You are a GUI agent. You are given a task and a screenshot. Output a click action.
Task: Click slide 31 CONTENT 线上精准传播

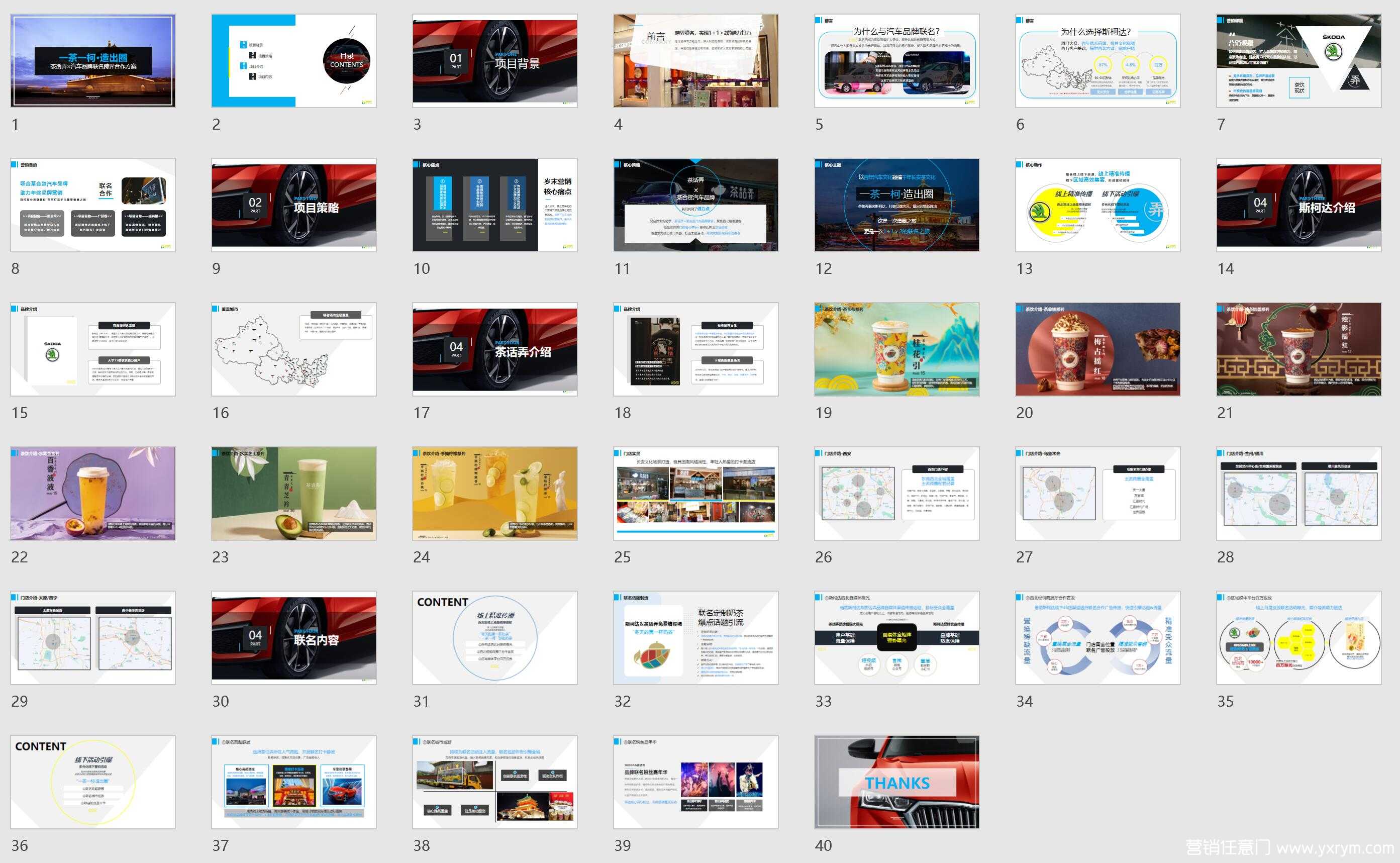494,638
